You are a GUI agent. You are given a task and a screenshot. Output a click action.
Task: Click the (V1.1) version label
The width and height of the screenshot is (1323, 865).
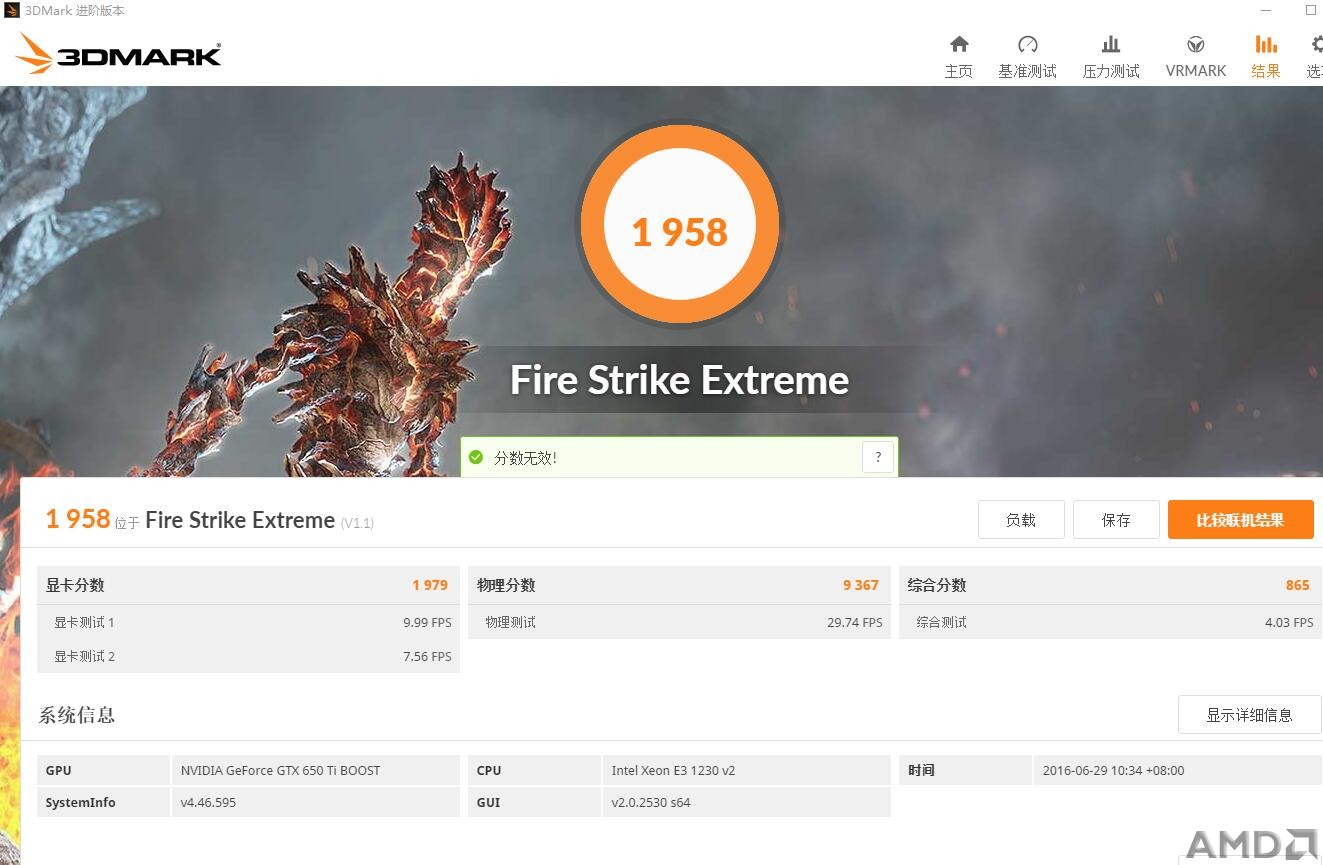point(357,523)
